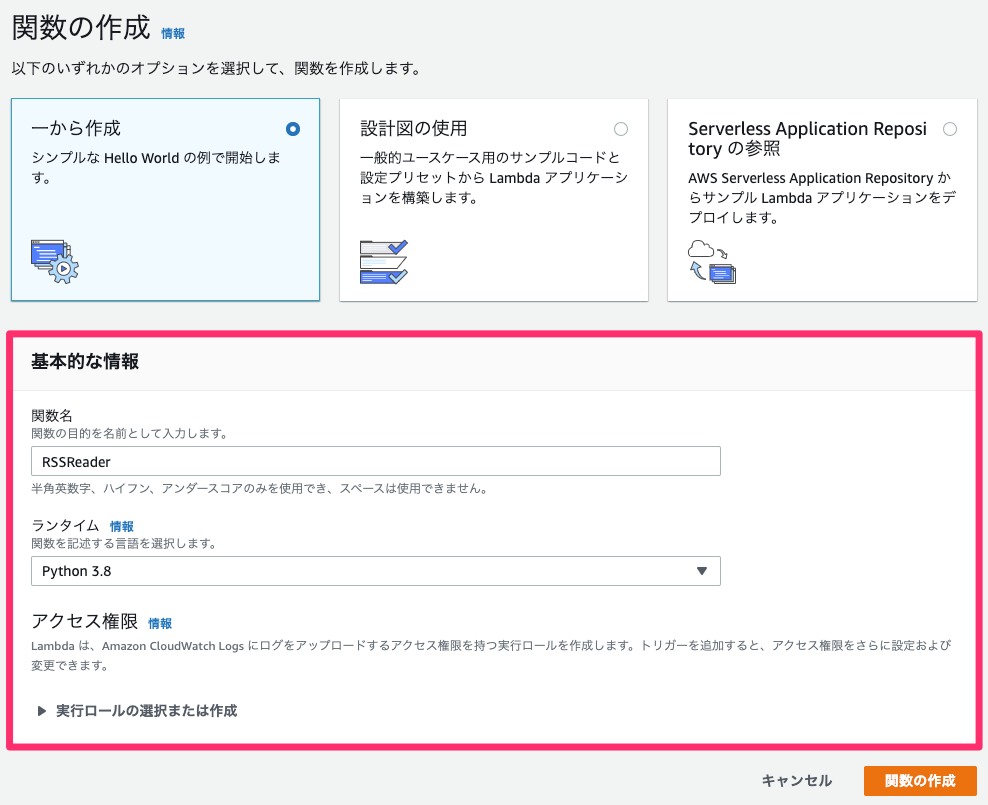This screenshot has width=988, height=805.
Task: Click the orange 関数の作成 button
Action: point(920,781)
